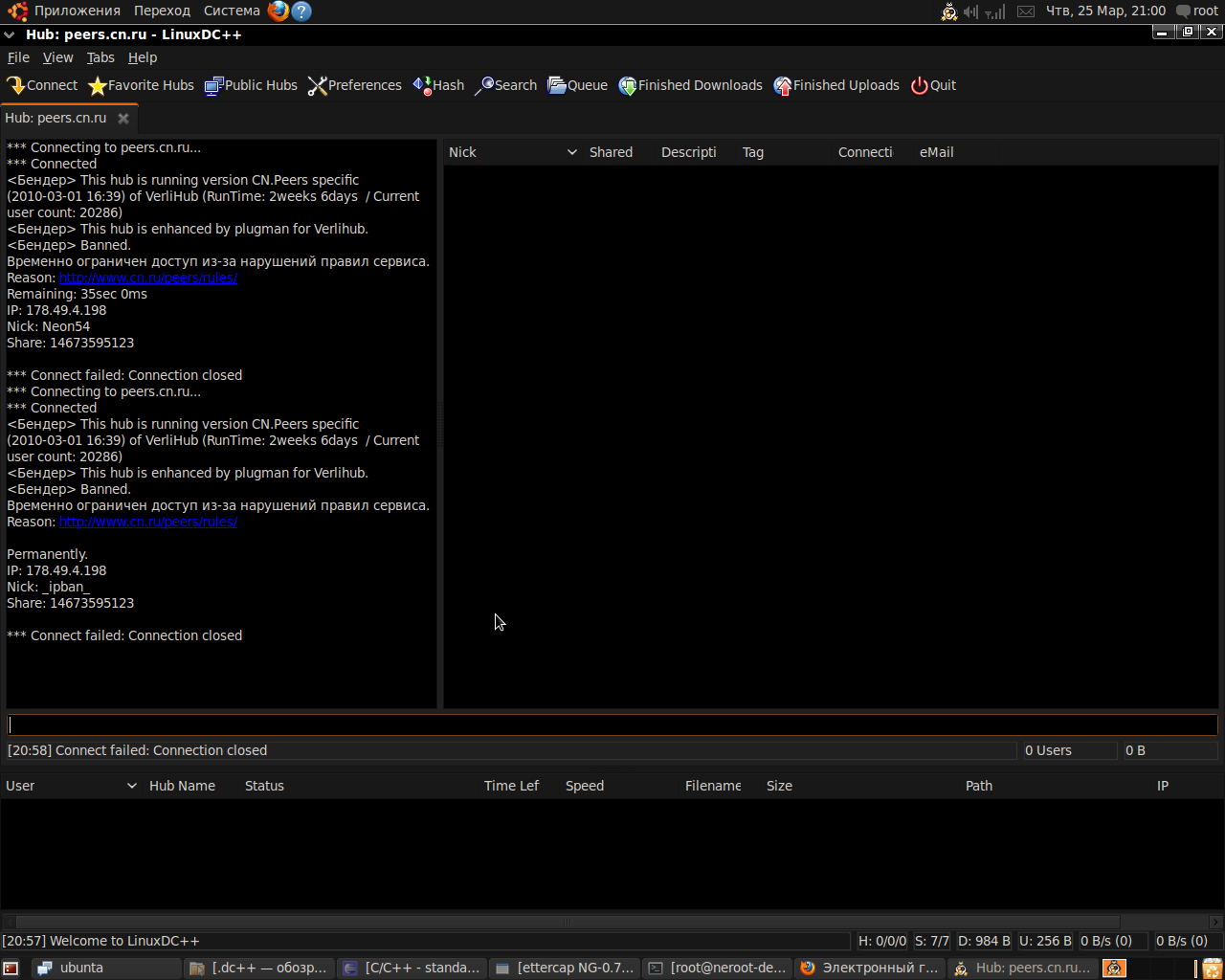Image resolution: width=1225 pixels, height=980 pixels.
Task: Open the View menu
Action: click(x=58, y=57)
